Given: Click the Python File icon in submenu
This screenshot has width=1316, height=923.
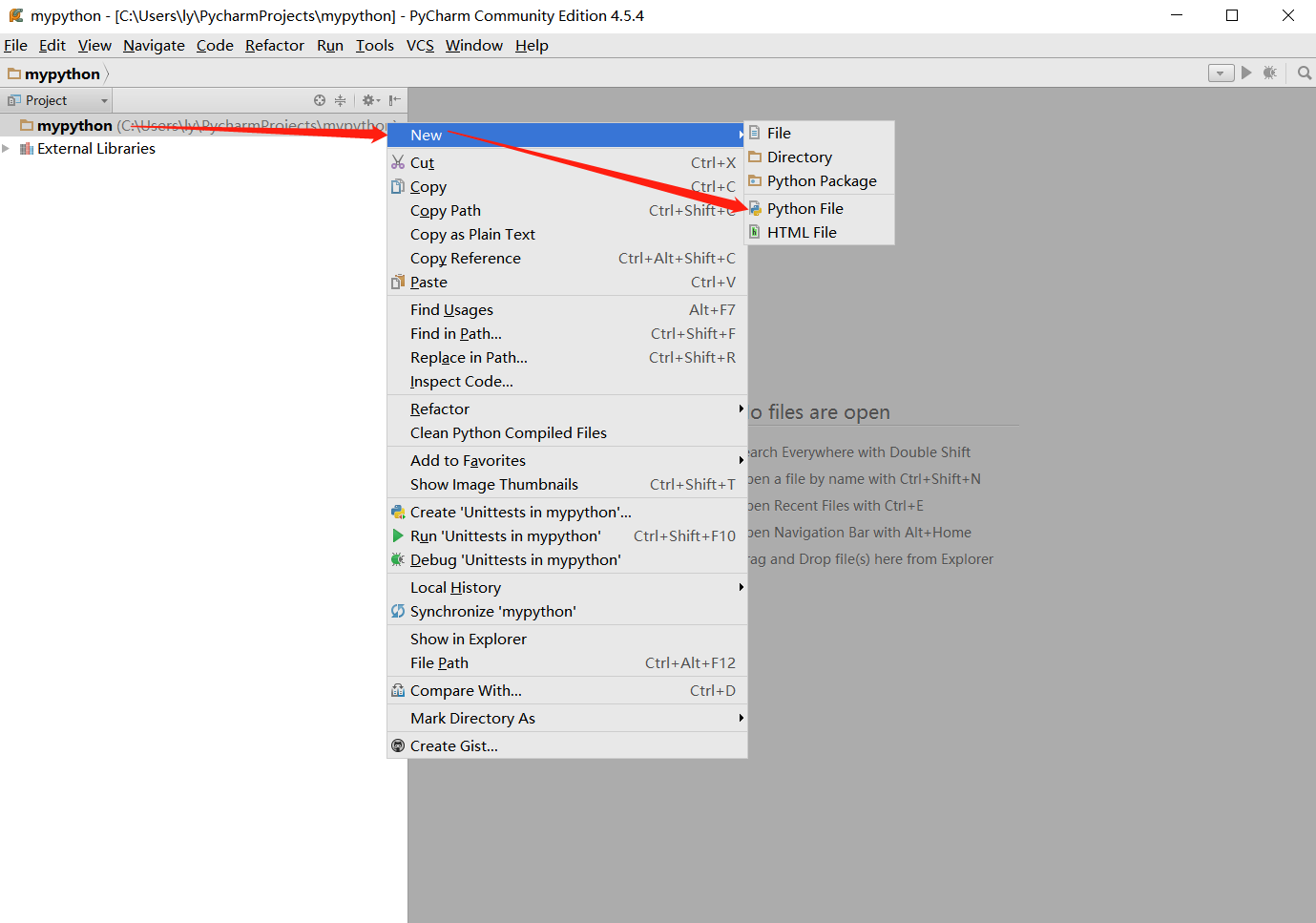Looking at the screenshot, I should [755, 208].
